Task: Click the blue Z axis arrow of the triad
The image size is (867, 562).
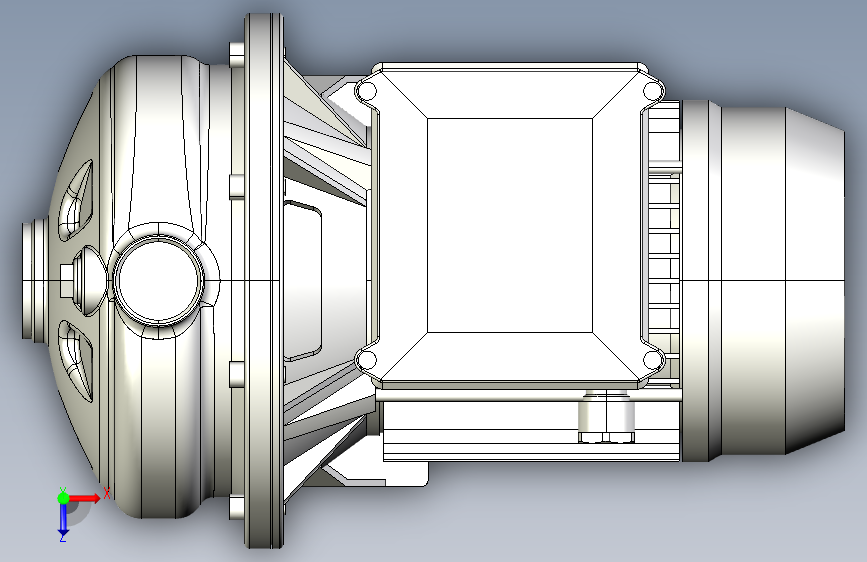Action: tap(63, 519)
